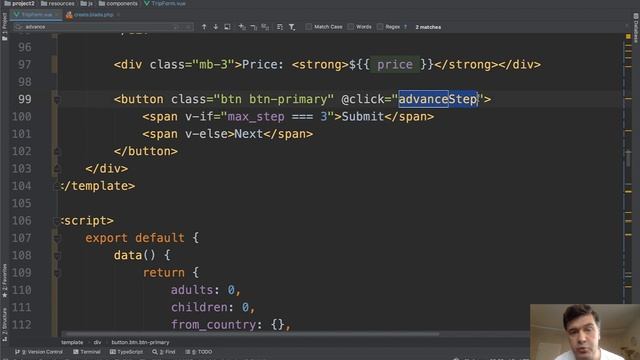Click resources folder in navigation bar
This screenshot has width=640, height=360.
click(58, 4)
